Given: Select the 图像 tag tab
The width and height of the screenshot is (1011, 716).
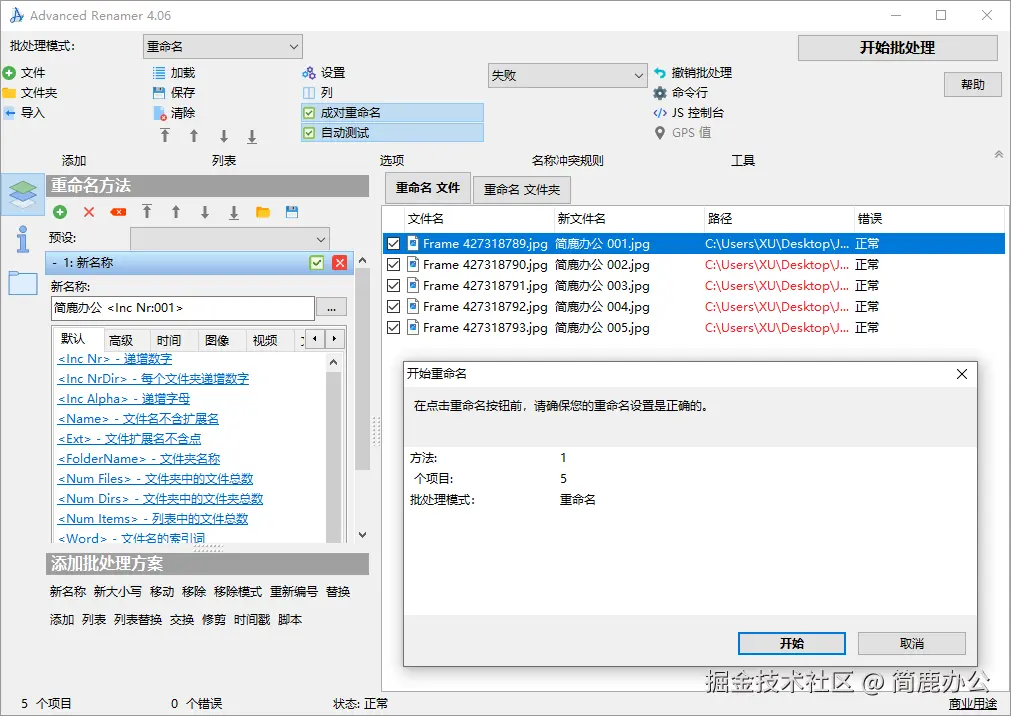Looking at the screenshot, I should tap(217, 340).
